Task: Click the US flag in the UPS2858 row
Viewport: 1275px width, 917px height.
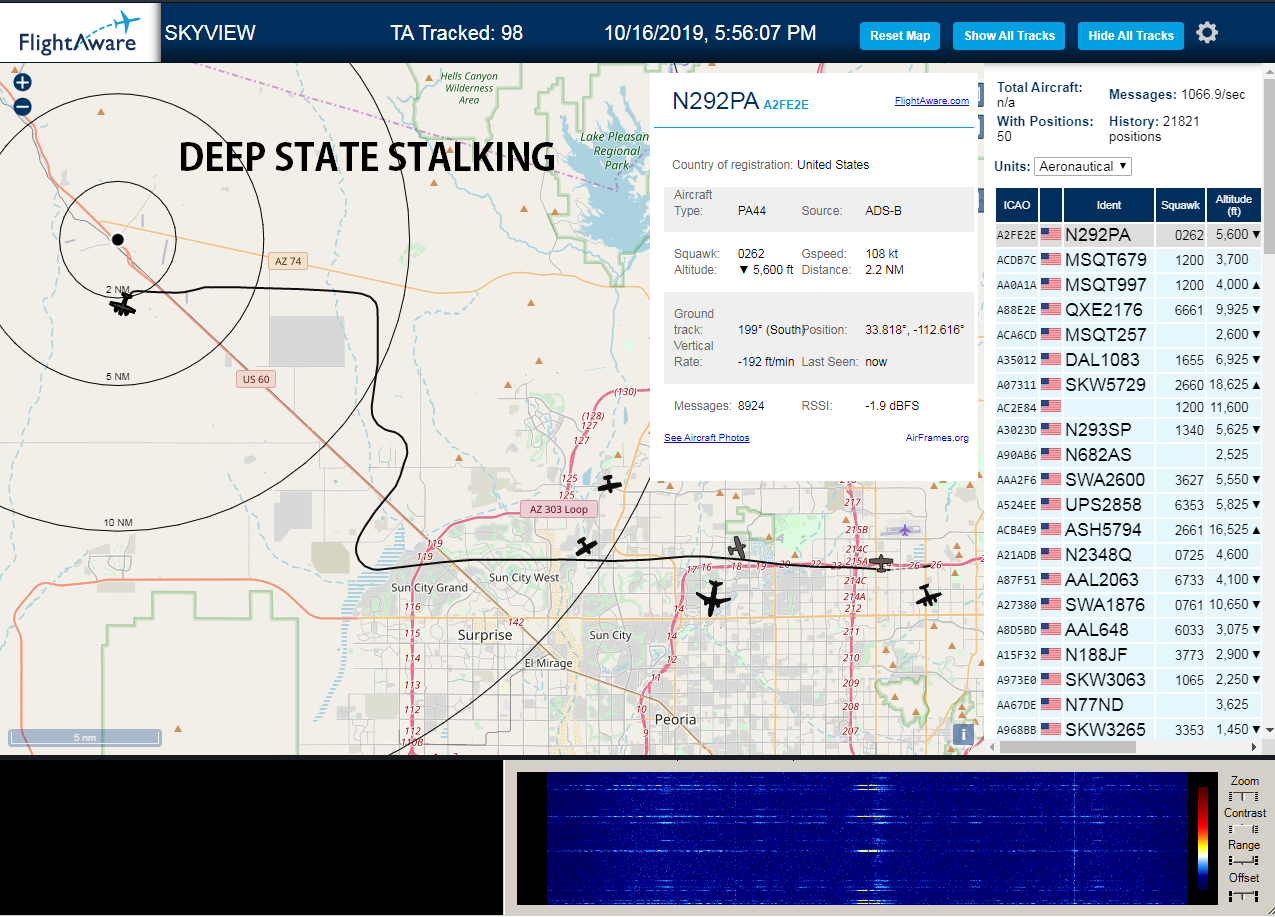Action: click(x=1050, y=505)
